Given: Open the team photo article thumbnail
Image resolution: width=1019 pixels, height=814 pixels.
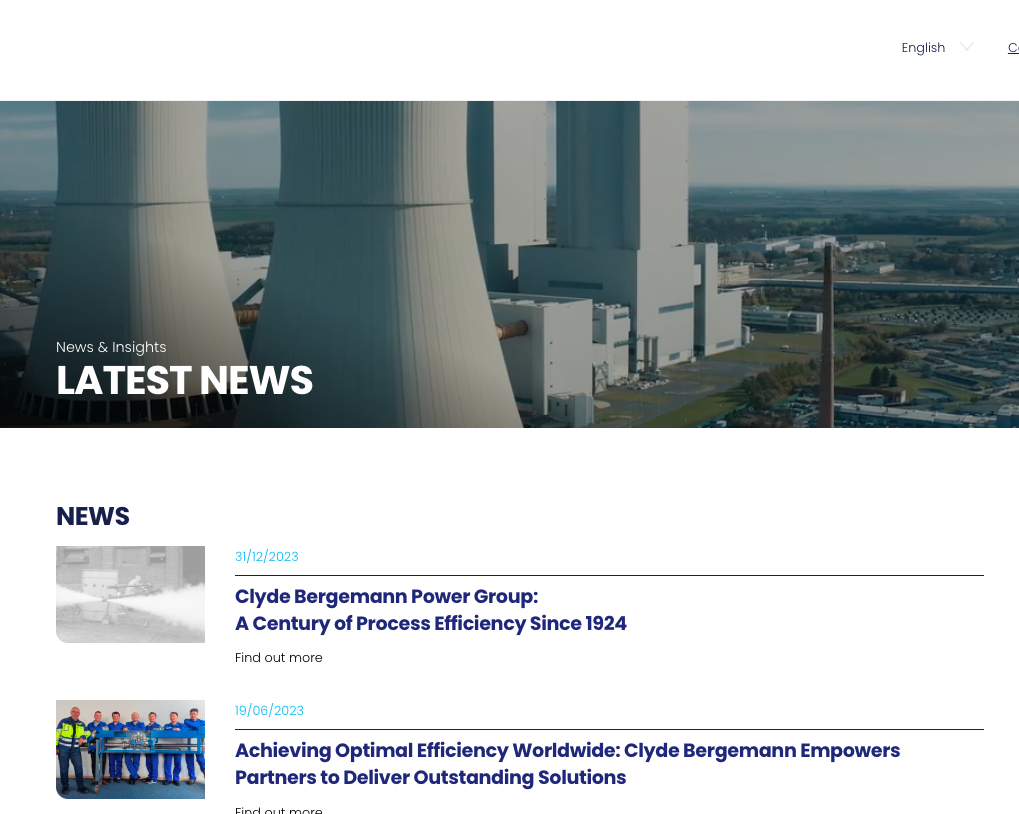Looking at the screenshot, I should 130,749.
